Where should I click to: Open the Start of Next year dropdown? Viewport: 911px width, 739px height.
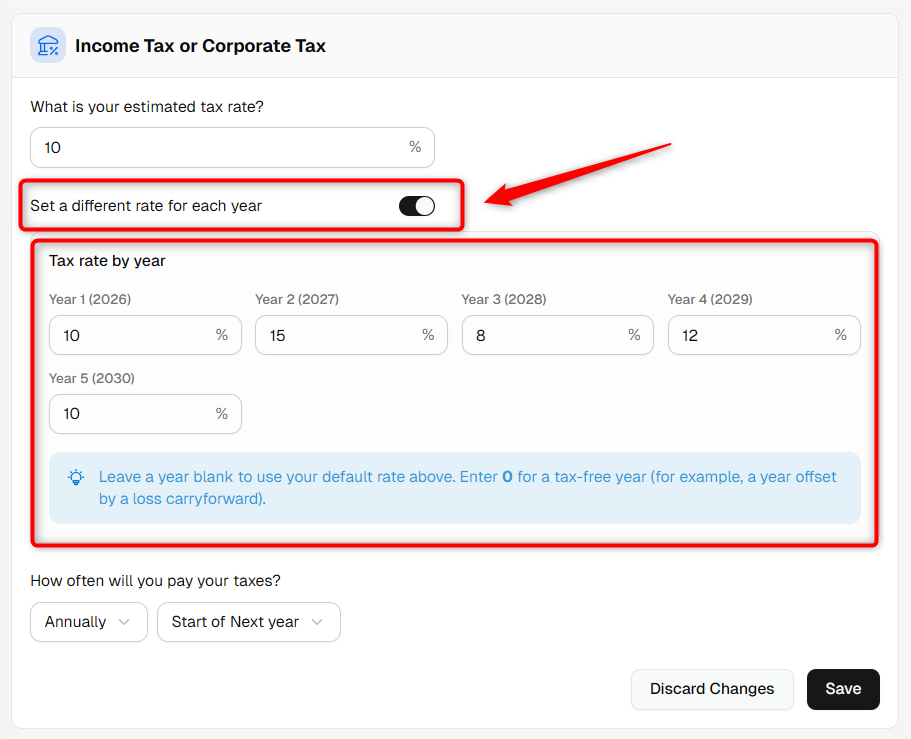point(249,622)
